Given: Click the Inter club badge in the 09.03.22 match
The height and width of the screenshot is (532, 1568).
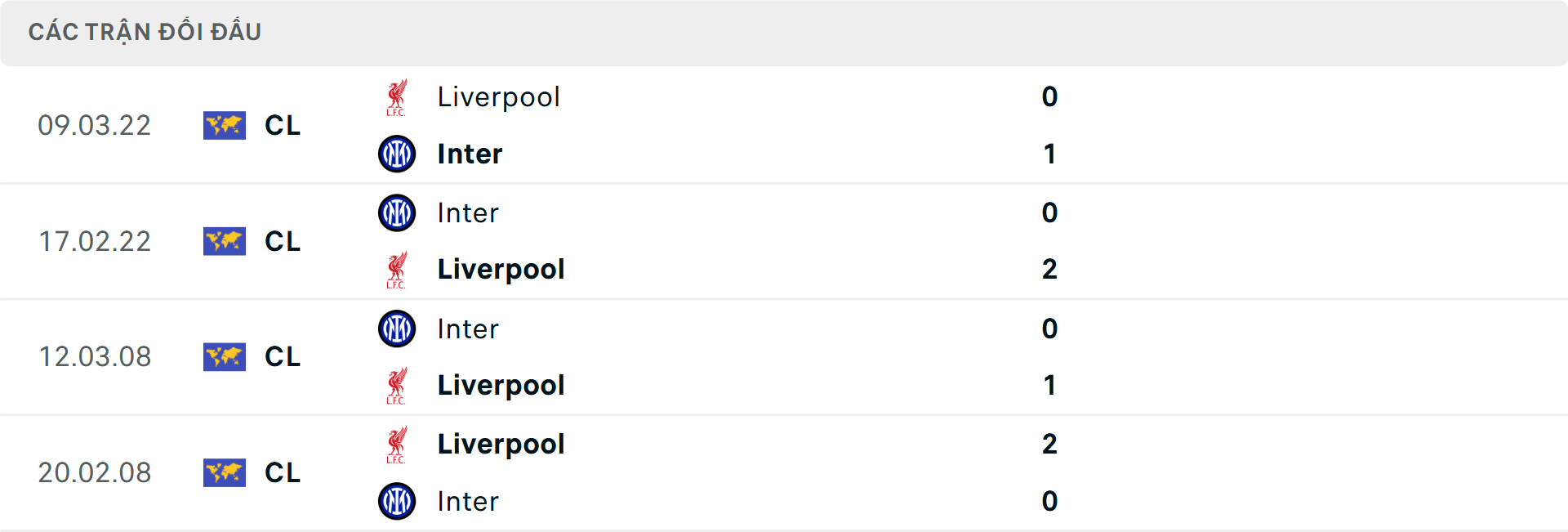Looking at the screenshot, I should (397, 153).
